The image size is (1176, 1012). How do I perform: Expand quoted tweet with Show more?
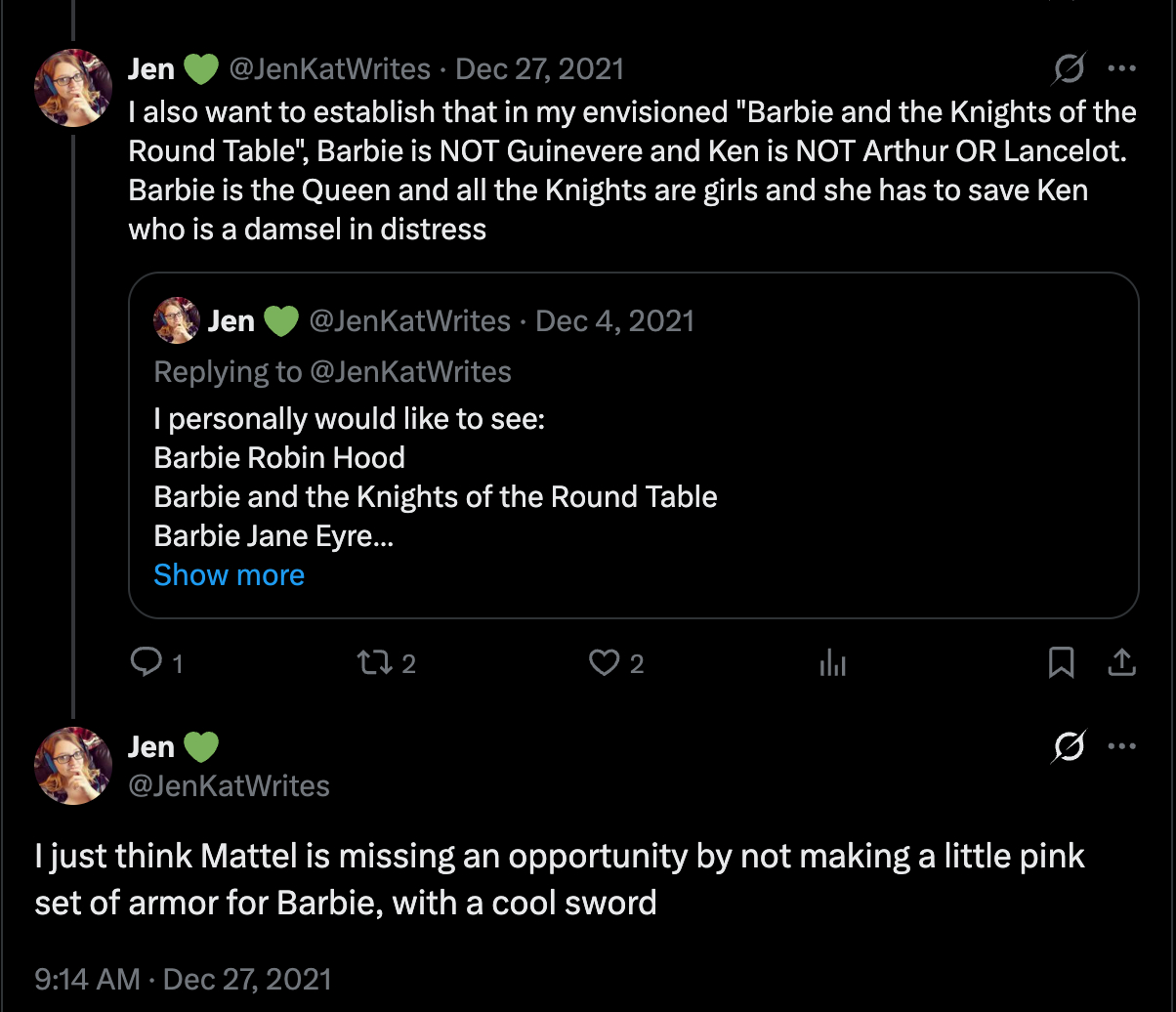[229, 575]
